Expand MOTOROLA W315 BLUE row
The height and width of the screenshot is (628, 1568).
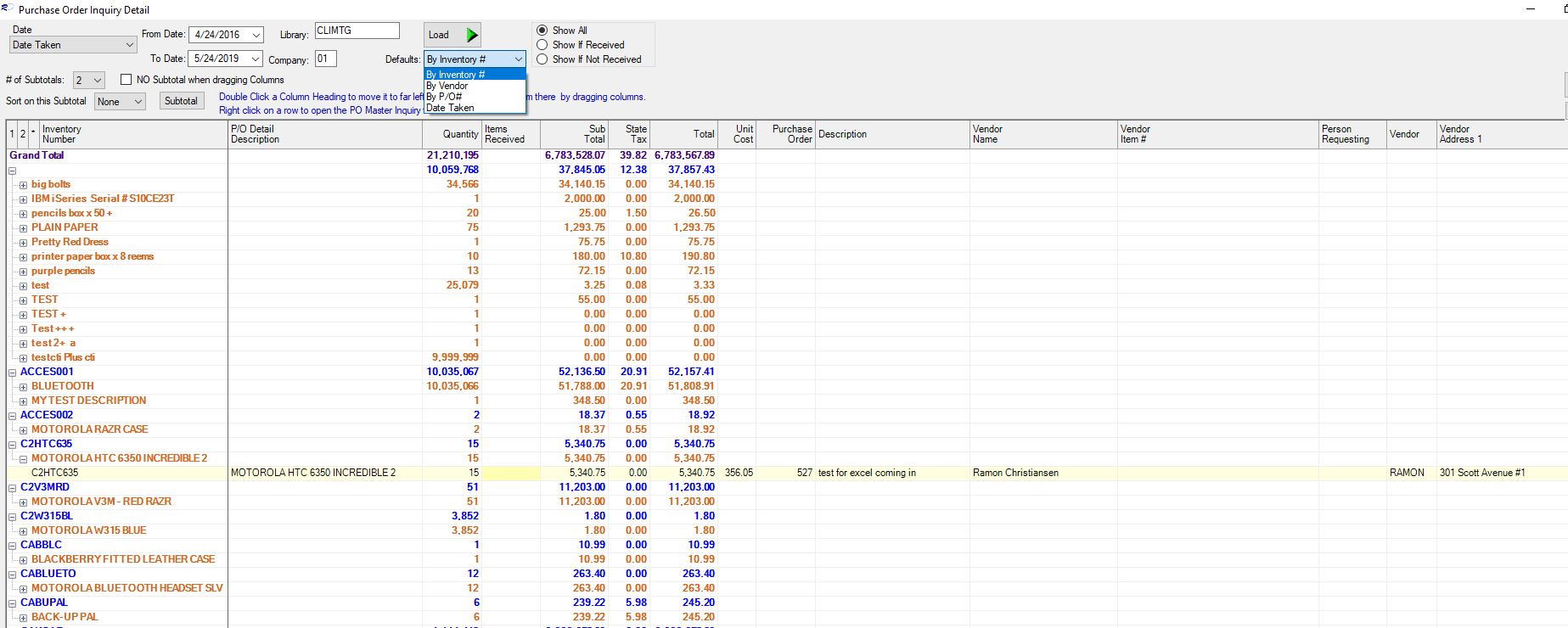(24, 531)
